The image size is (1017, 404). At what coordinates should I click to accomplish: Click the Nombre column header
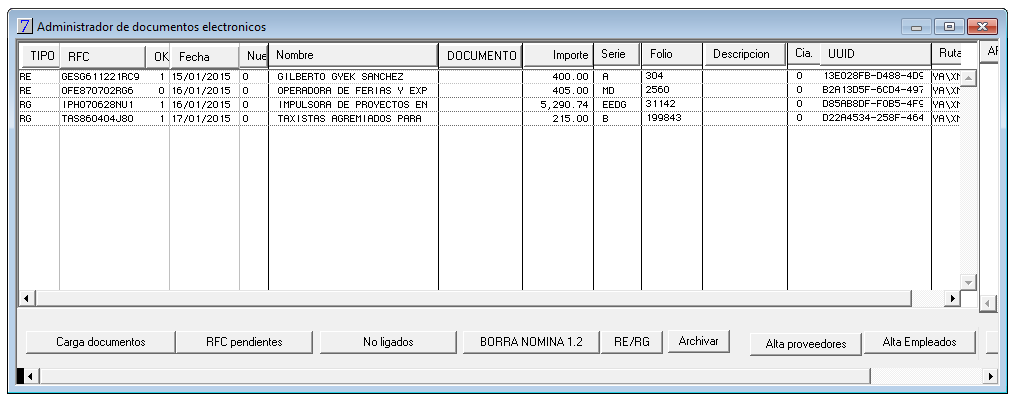(353, 55)
